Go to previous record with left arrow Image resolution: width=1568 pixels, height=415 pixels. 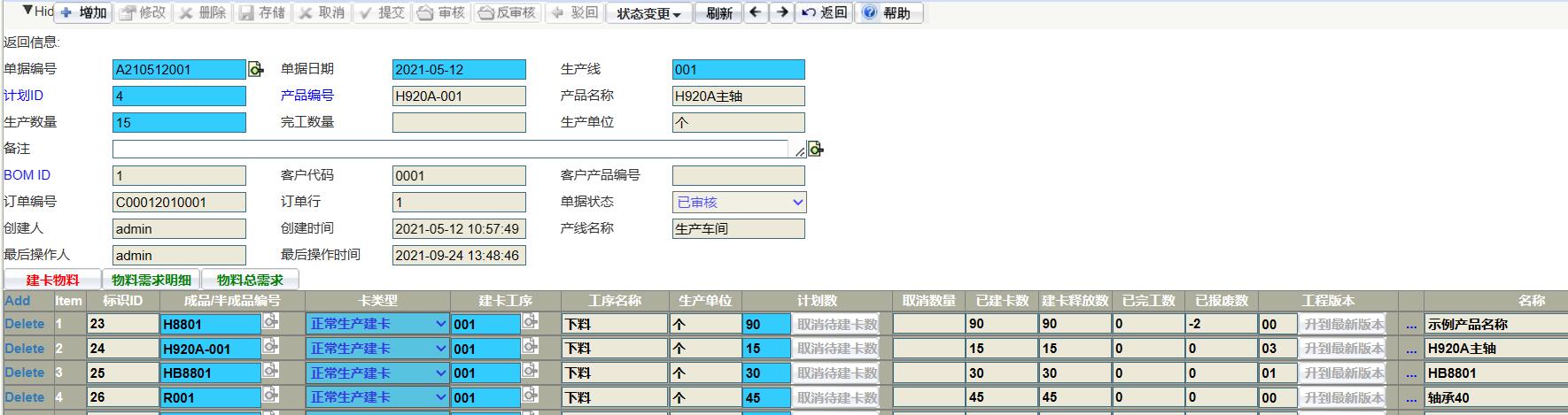click(755, 13)
